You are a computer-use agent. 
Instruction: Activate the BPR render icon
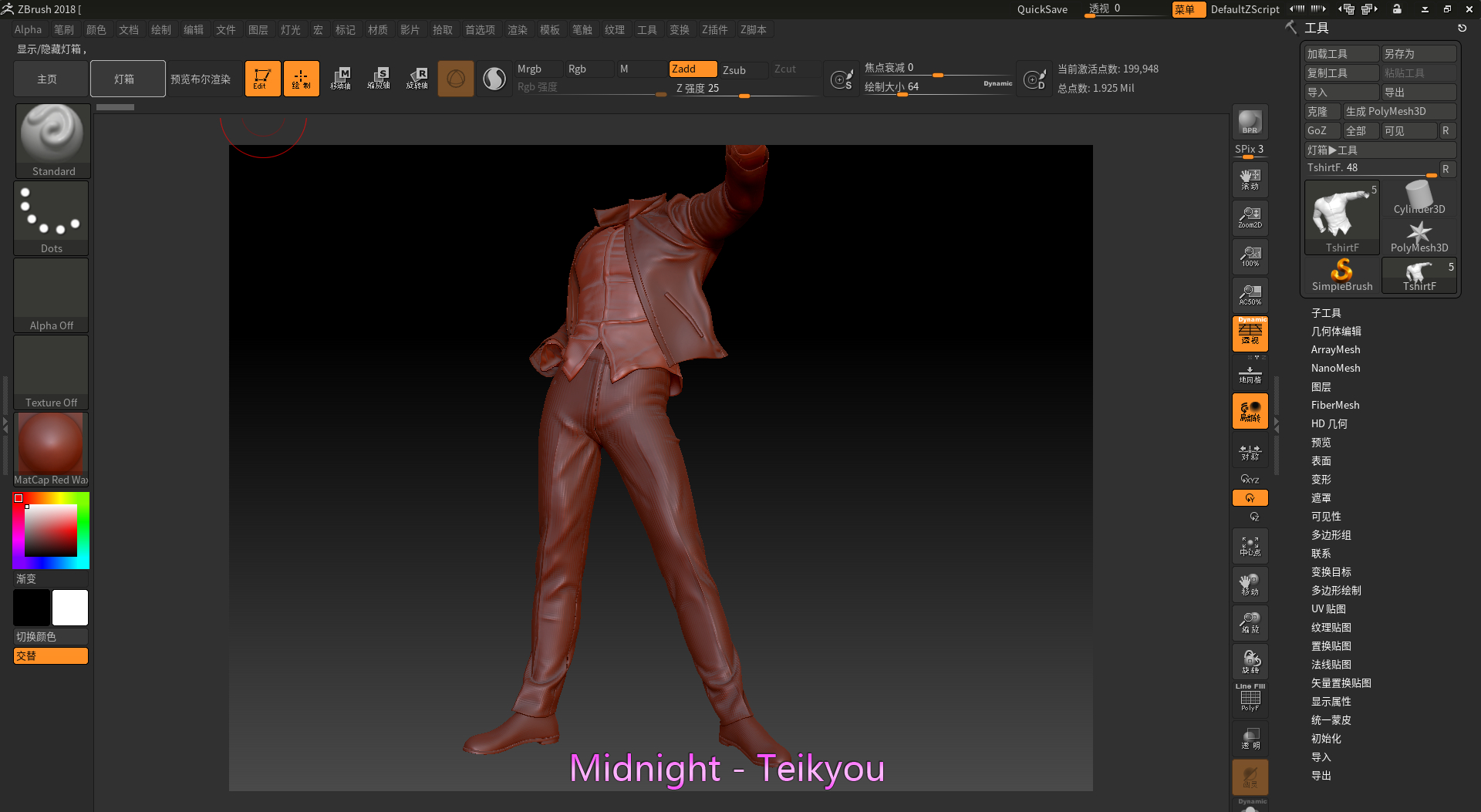click(x=1250, y=122)
